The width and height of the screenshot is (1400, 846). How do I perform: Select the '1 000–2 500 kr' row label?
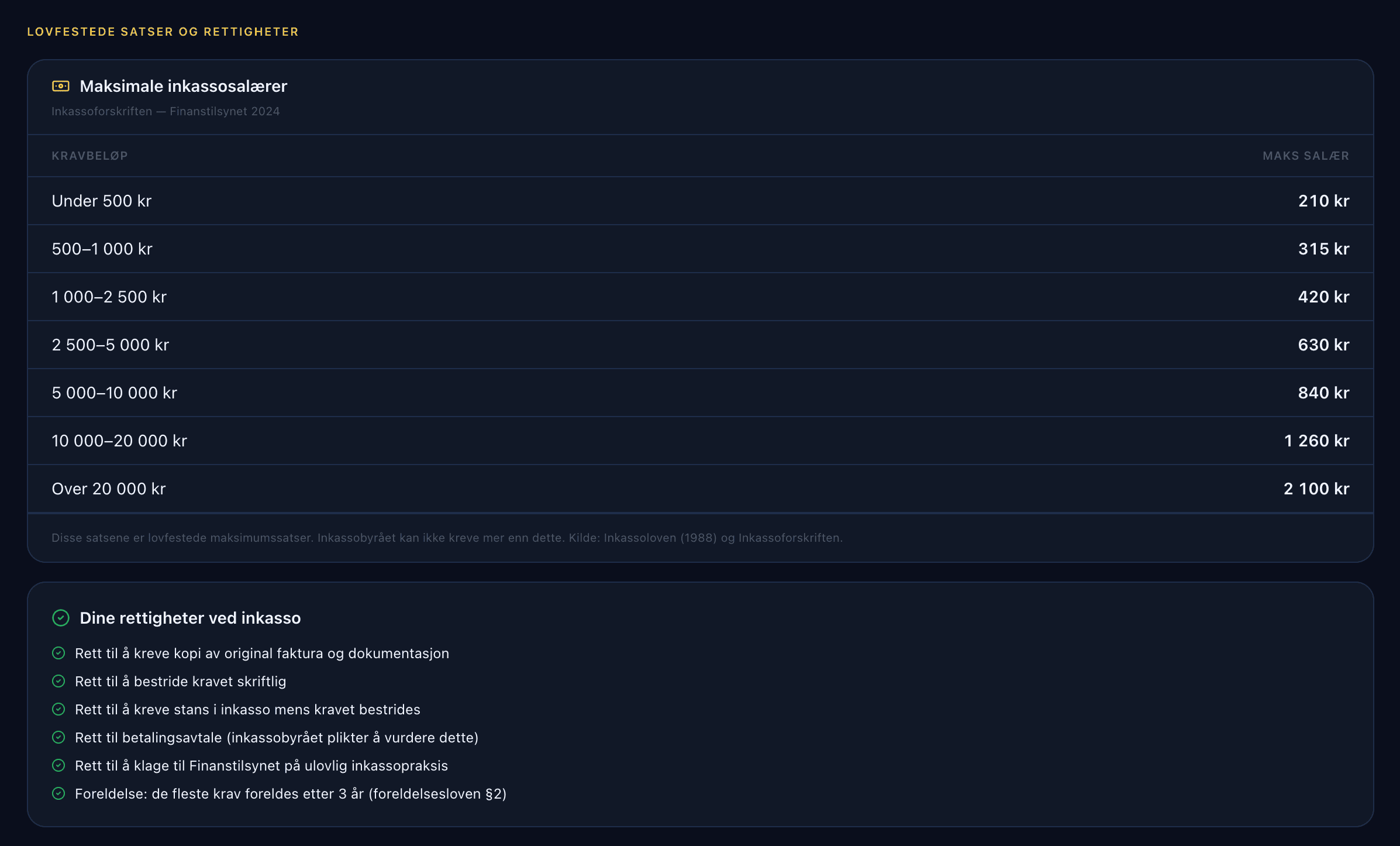(109, 297)
